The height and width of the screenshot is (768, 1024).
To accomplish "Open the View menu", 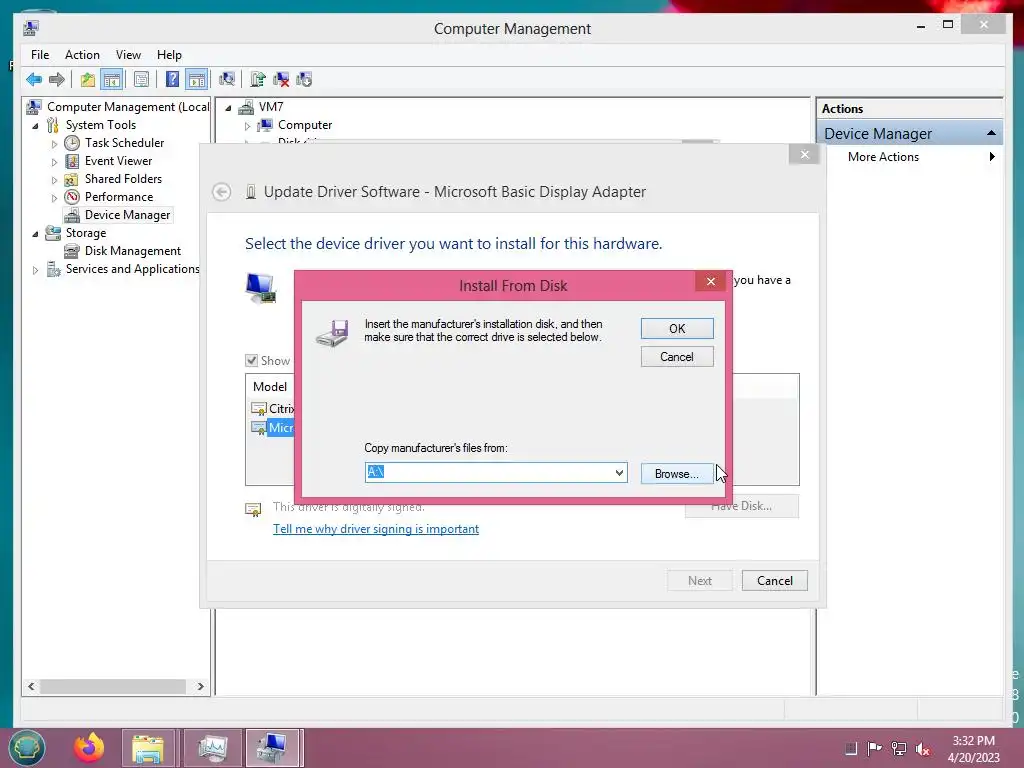I will pos(128,55).
